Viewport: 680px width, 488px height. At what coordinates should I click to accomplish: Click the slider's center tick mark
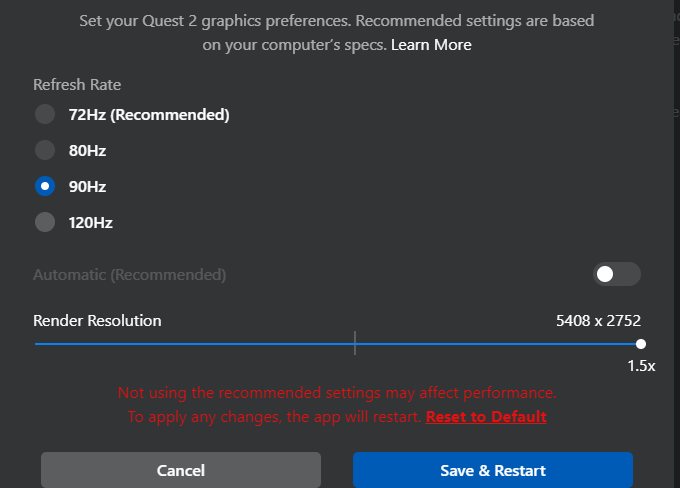point(355,344)
